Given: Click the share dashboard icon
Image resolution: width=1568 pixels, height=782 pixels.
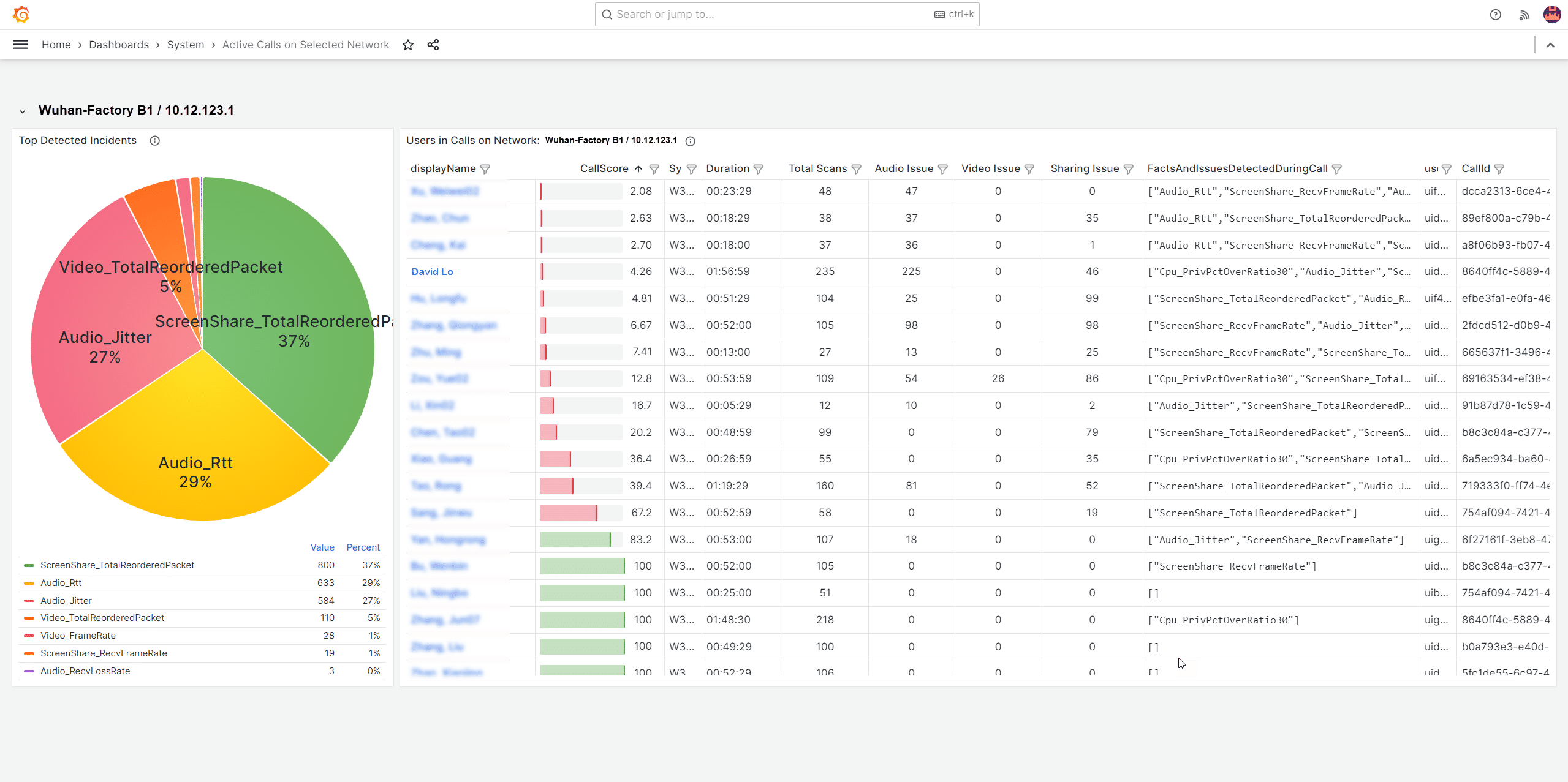Looking at the screenshot, I should click(434, 45).
